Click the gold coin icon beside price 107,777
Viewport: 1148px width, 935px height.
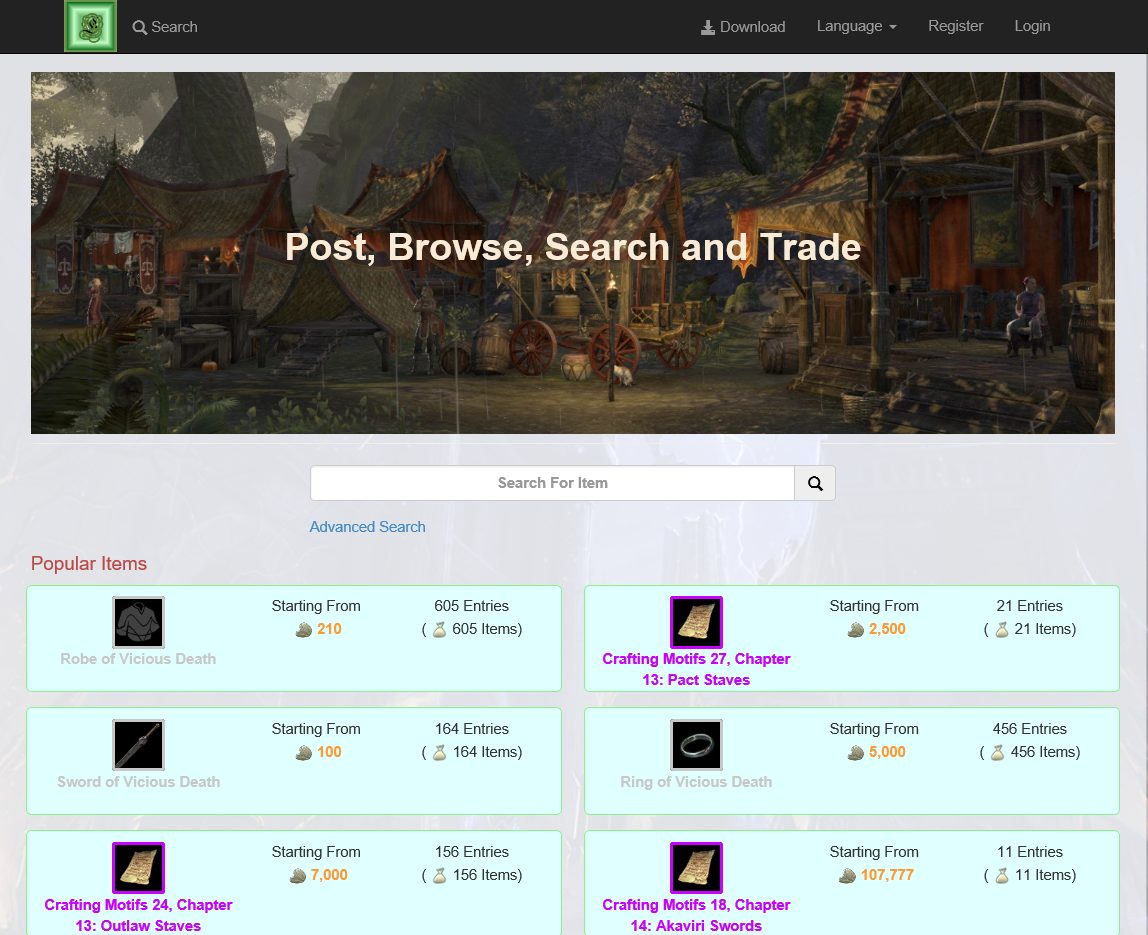(x=847, y=876)
